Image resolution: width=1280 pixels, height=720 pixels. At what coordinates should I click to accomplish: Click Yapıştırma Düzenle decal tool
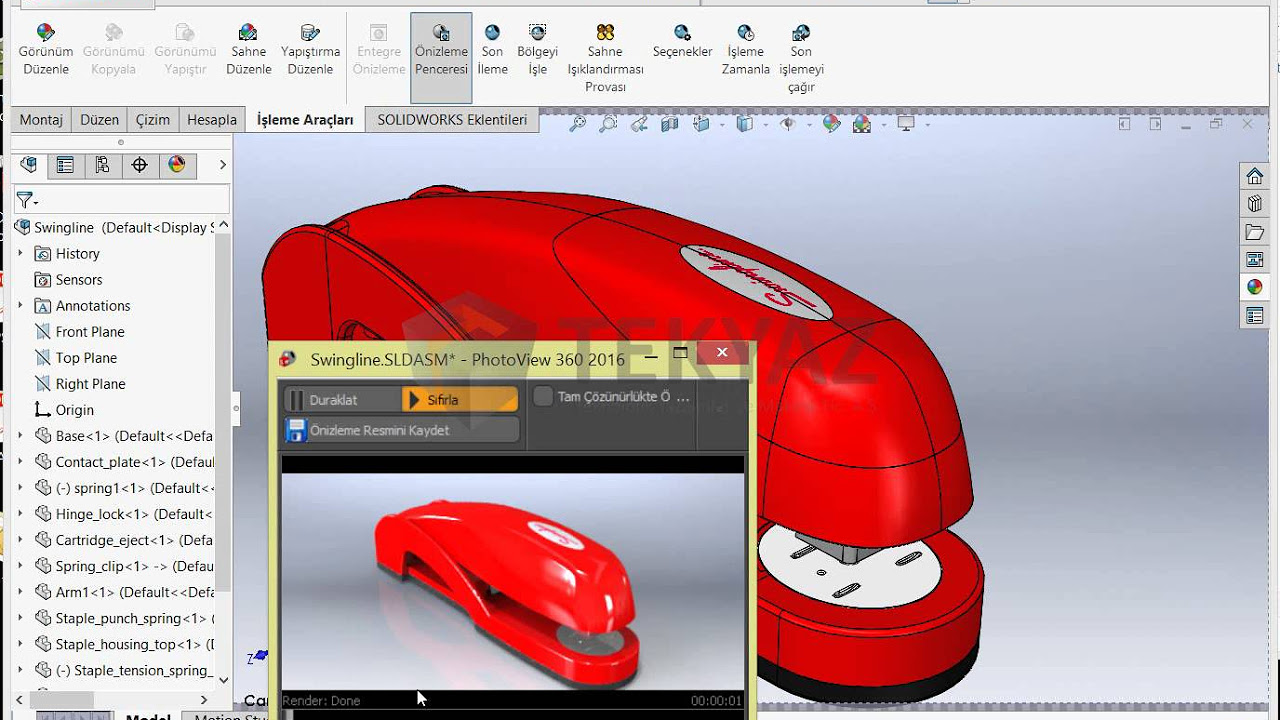pyautogui.click(x=310, y=51)
